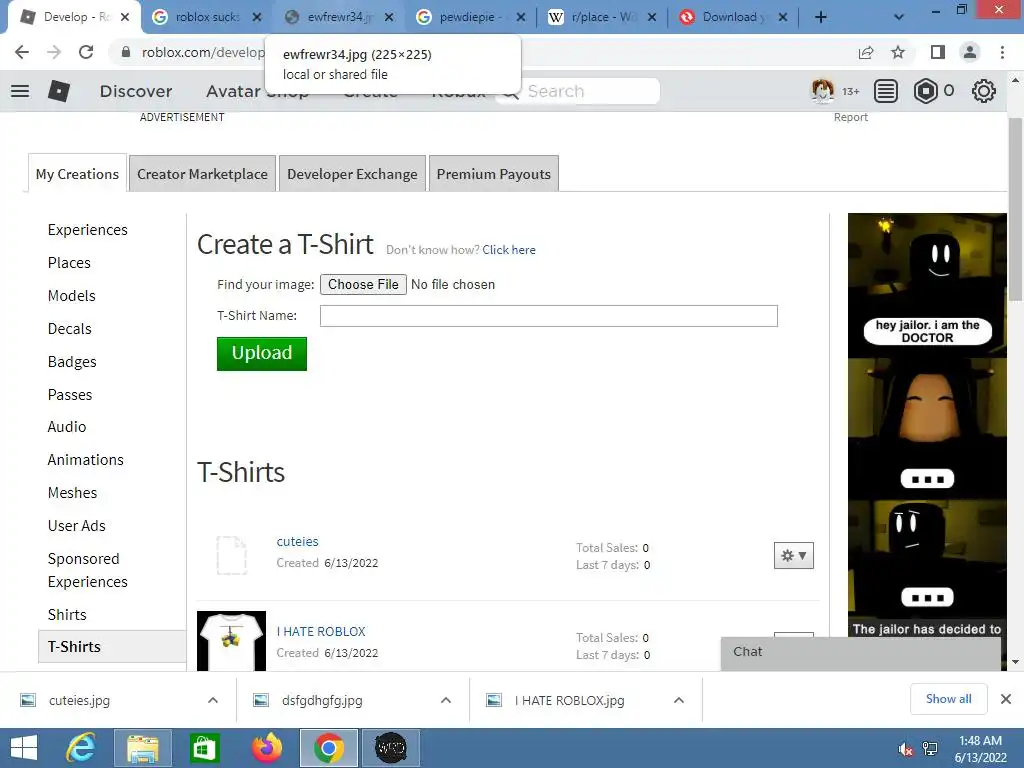Click the Chrome taskbar icon
Screen dimensions: 1024x768
328,748
